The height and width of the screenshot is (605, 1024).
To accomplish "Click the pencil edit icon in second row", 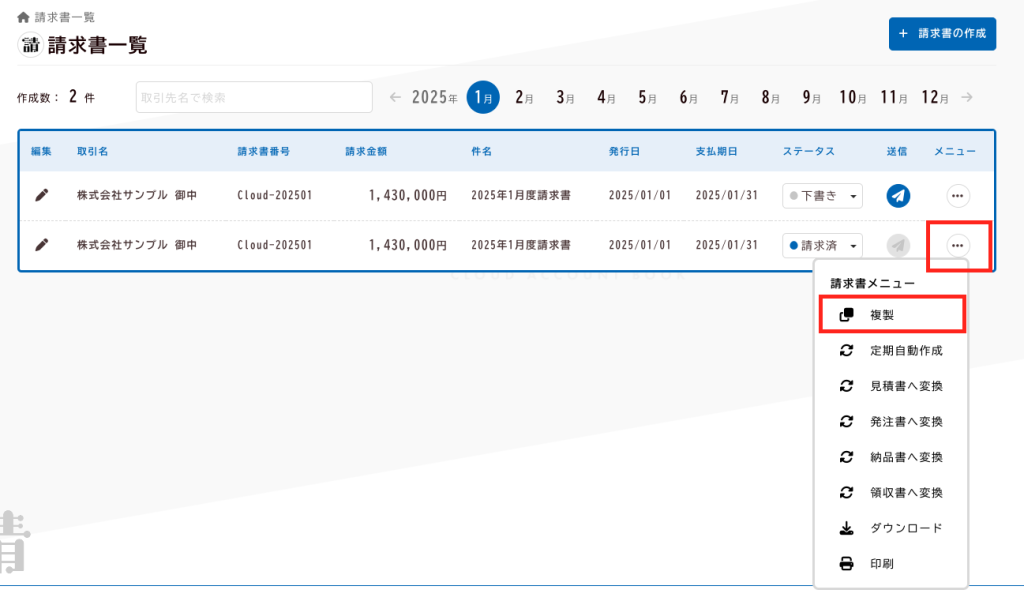I will click(41, 245).
